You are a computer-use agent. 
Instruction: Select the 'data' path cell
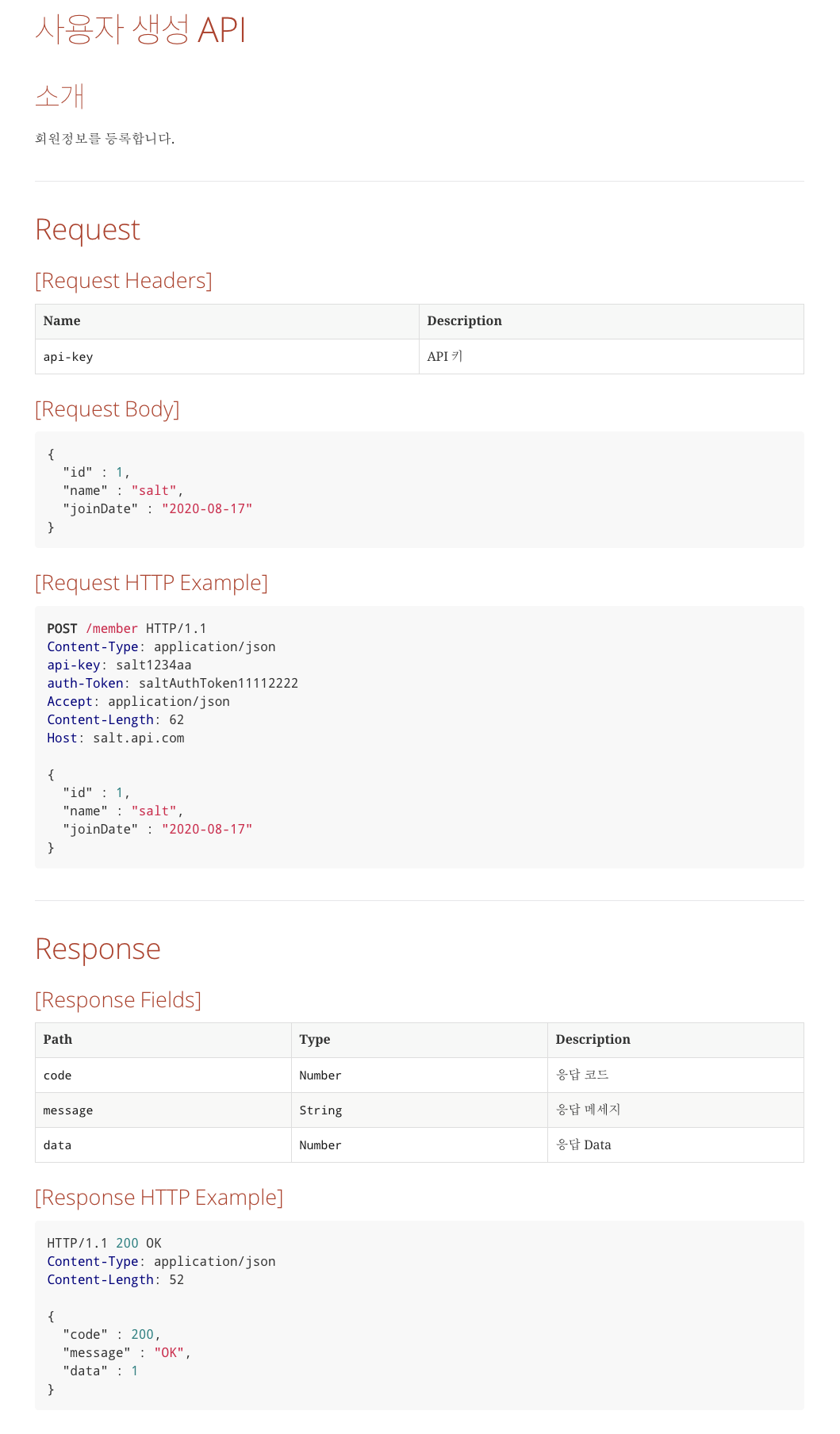[163, 1145]
